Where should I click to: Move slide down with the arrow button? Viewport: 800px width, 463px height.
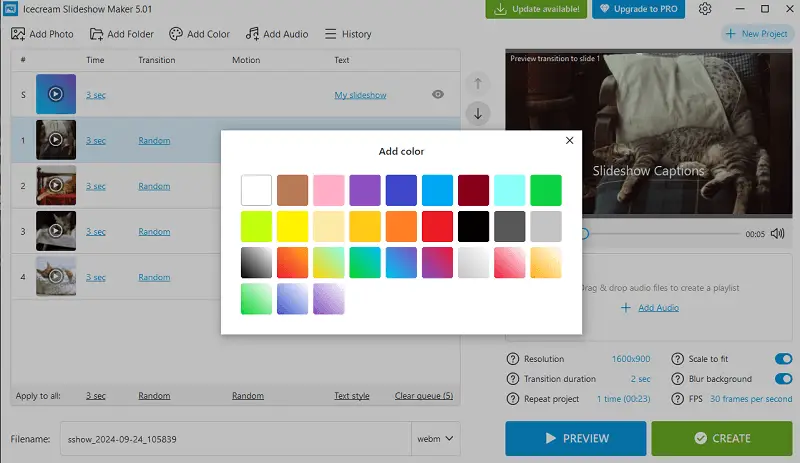pos(478,114)
